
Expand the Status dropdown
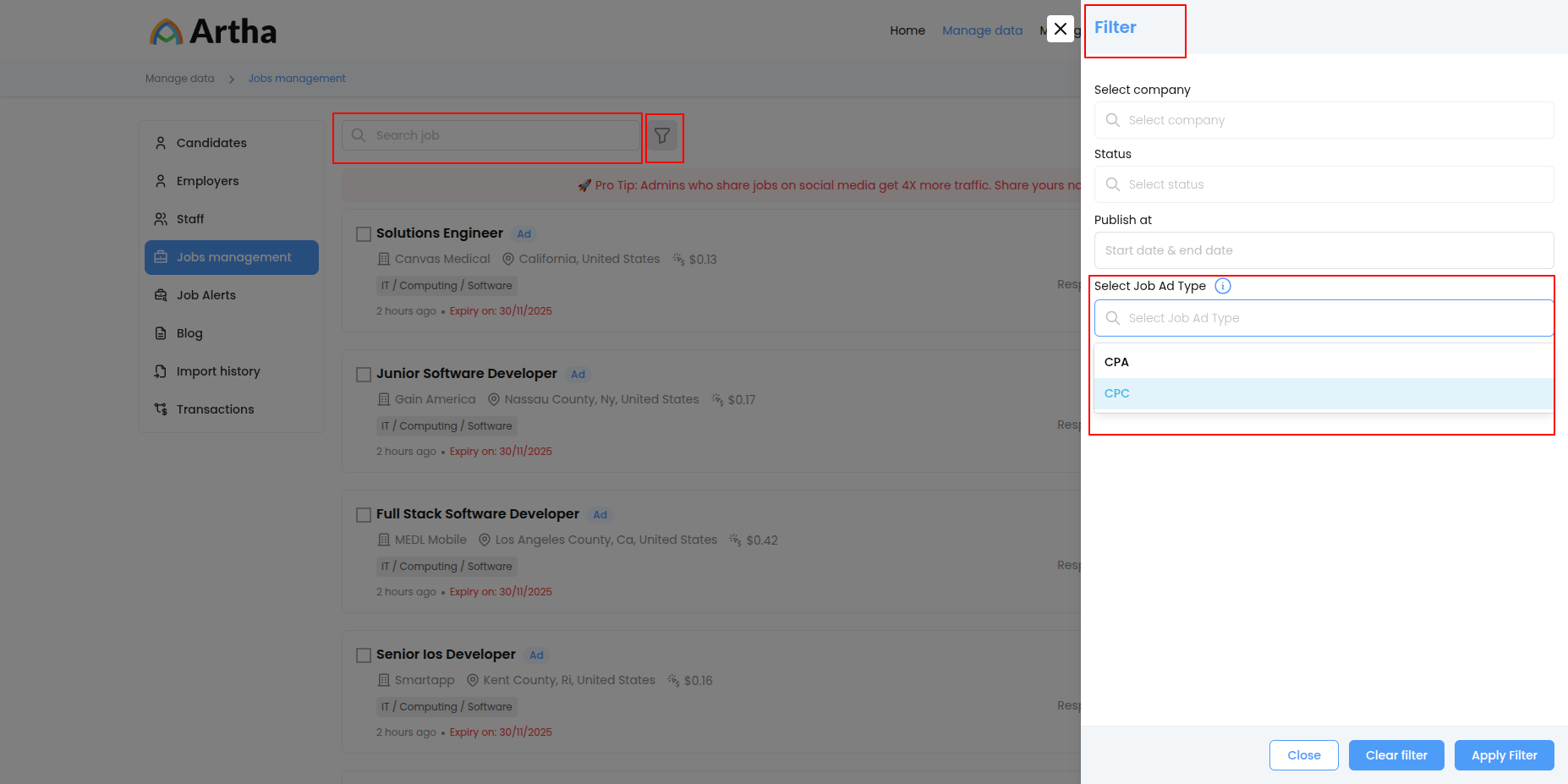pyautogui.click(x=1324, y=184)
